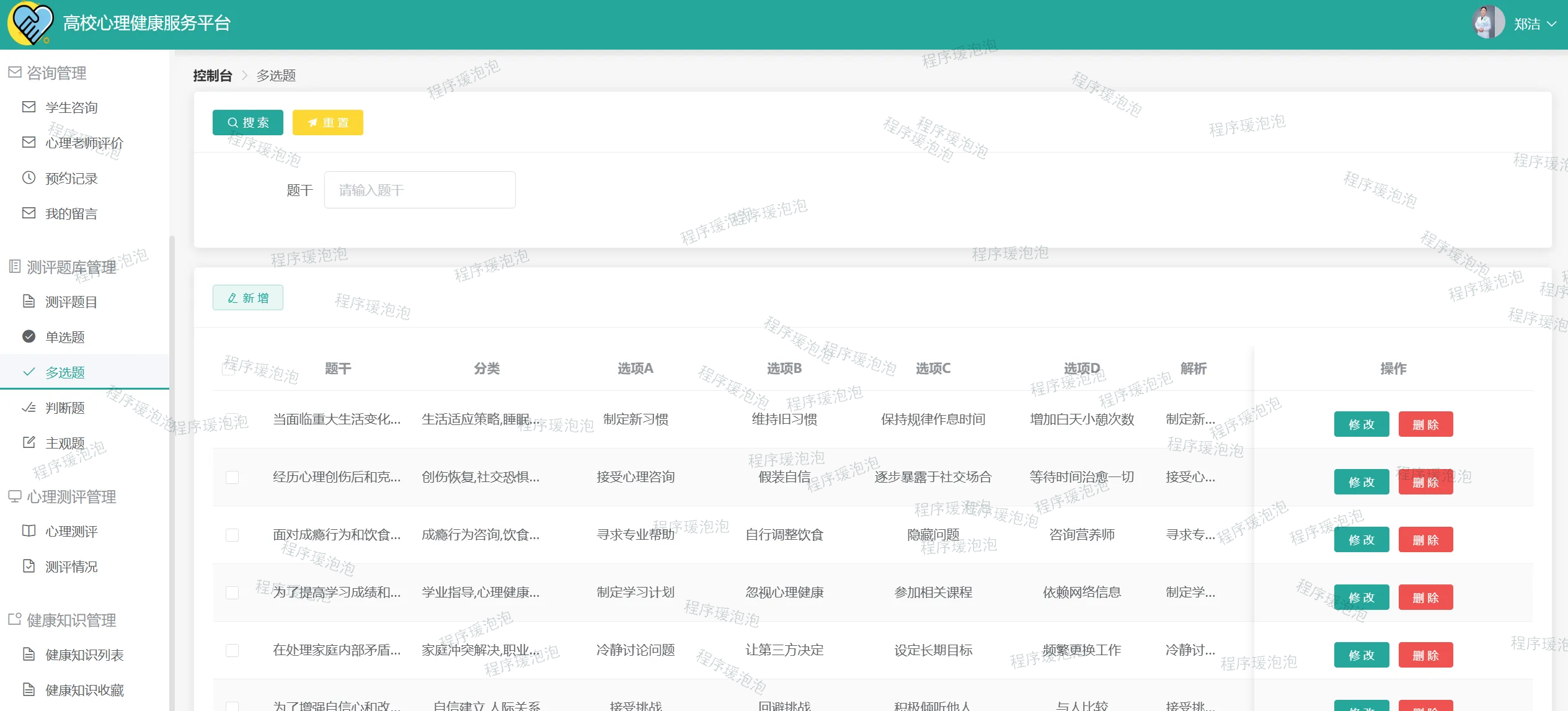This screenshot has height=711, width=1568.
Task: Click the envelope icon beside 学生咨询
Action: (29, 107)
